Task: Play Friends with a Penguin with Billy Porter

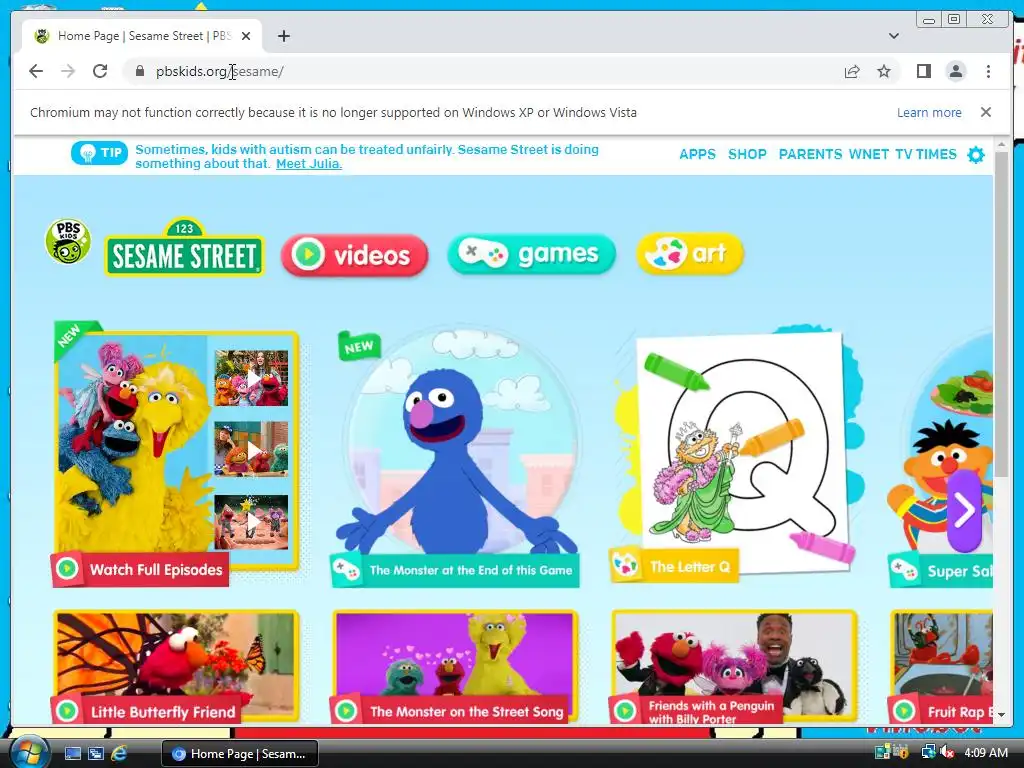Action: tap(734, 667)
